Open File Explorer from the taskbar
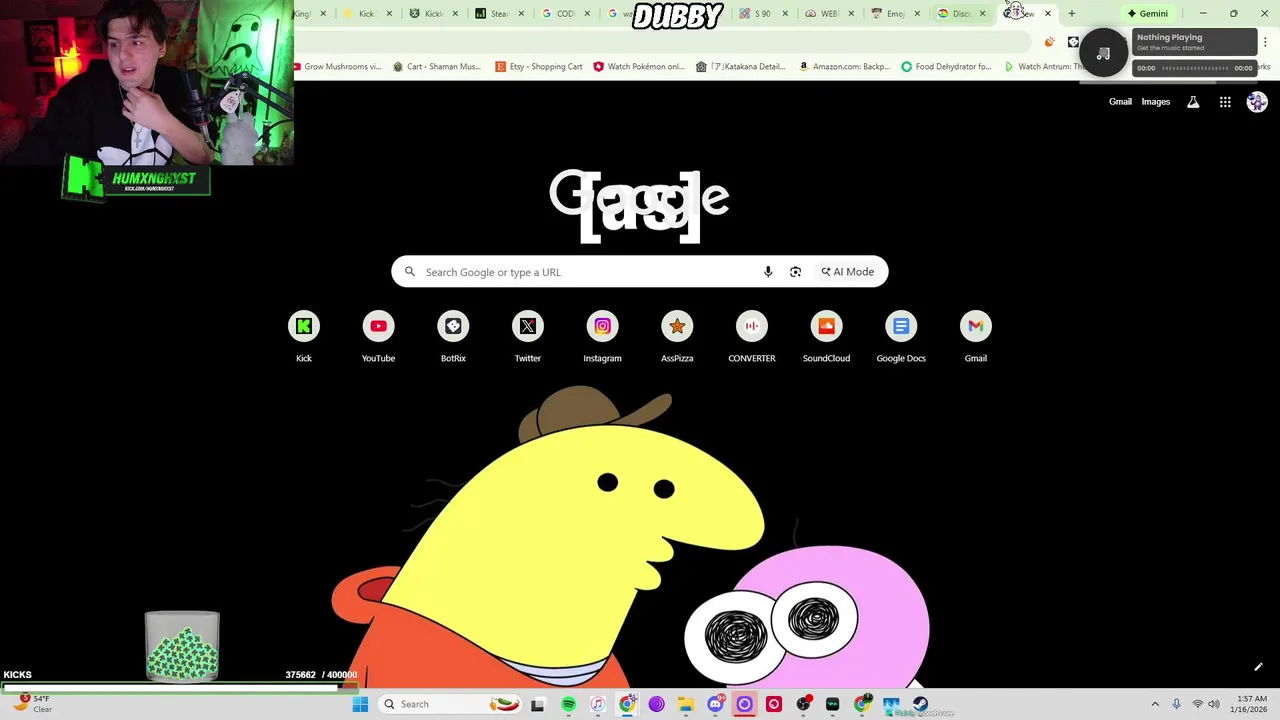This screenshot has width=1280, height=720. (685, 704)
